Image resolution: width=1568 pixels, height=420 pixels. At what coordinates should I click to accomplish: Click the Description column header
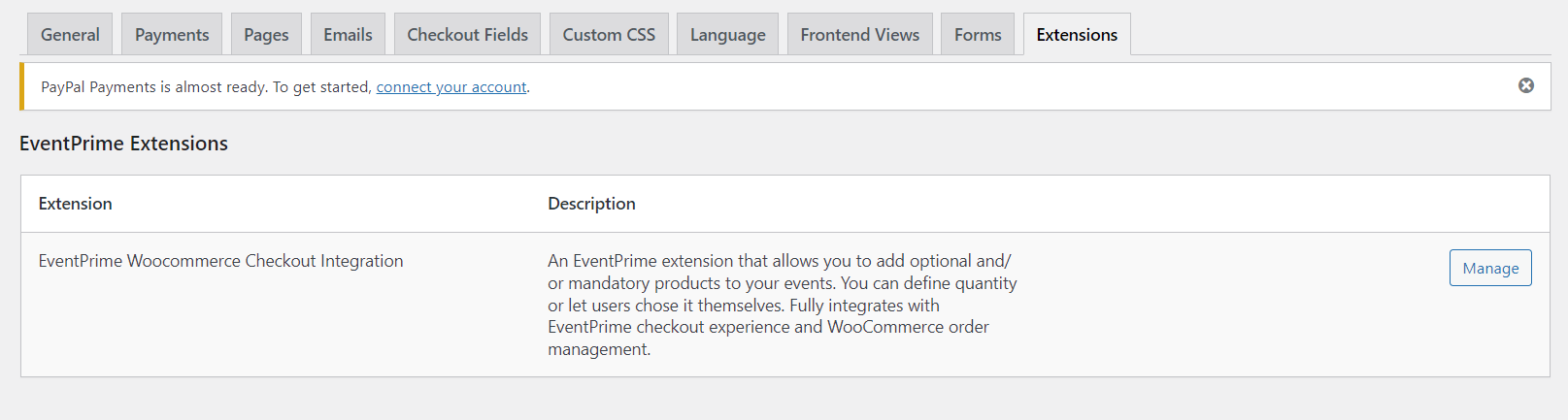tap(591, 204)
